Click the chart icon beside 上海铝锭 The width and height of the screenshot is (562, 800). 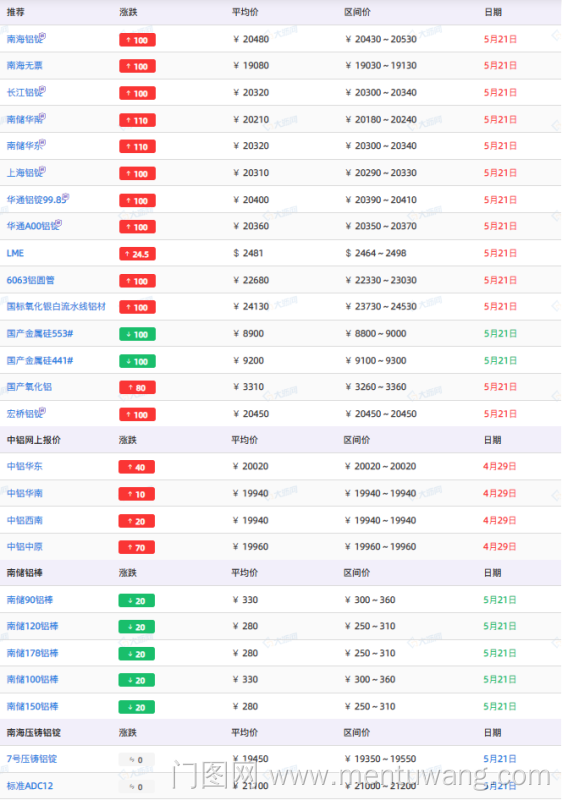point(43,170)
